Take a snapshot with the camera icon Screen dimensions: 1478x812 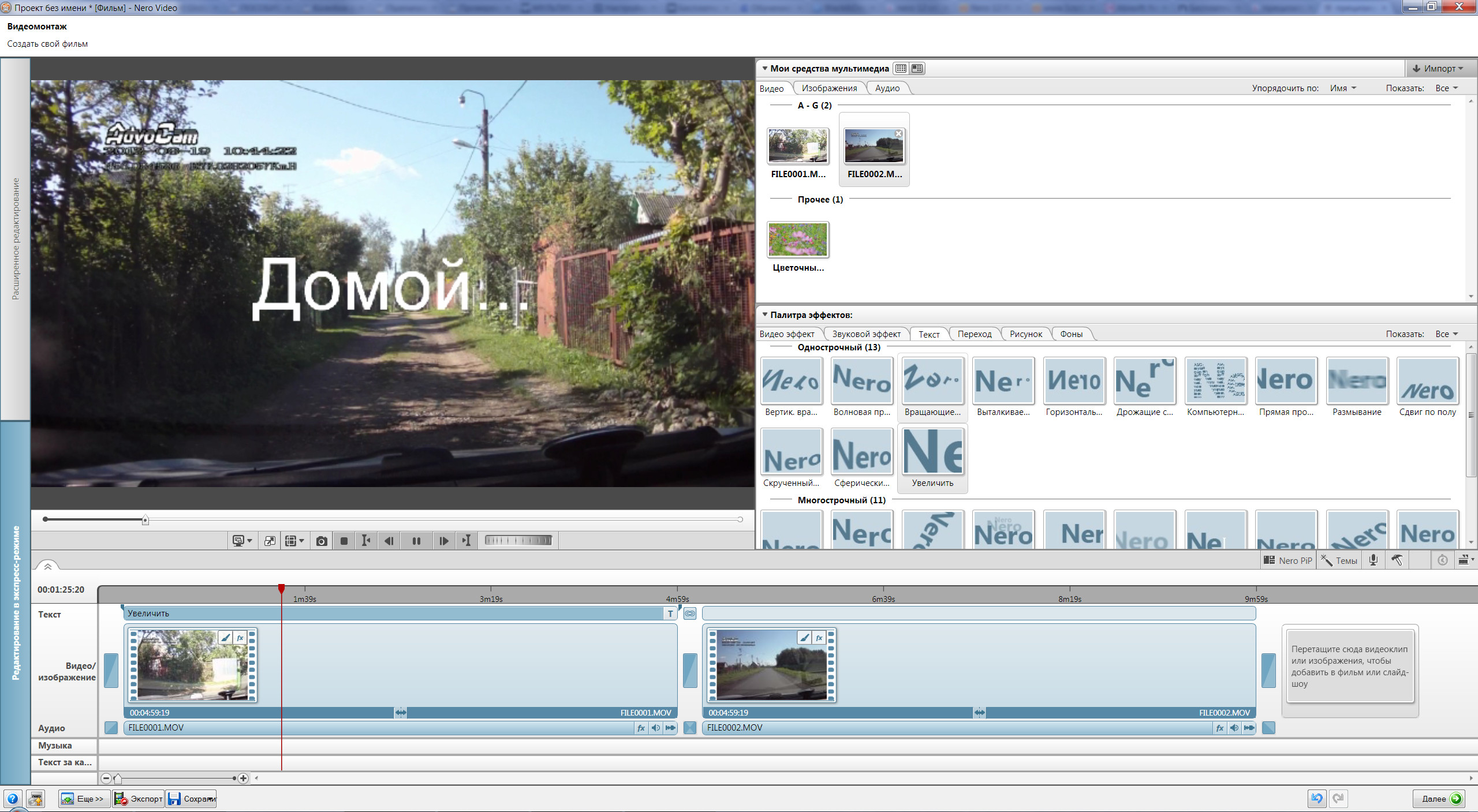click(322, 541)
